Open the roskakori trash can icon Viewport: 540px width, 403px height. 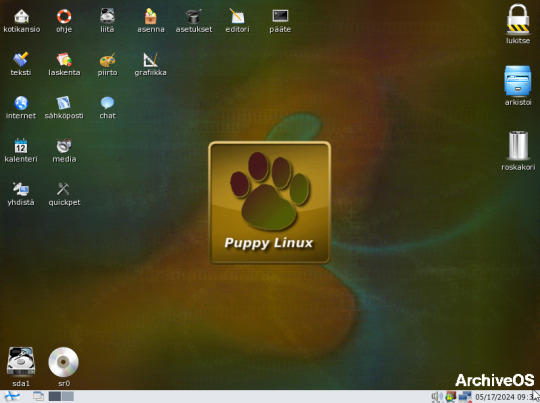(518, 146)
